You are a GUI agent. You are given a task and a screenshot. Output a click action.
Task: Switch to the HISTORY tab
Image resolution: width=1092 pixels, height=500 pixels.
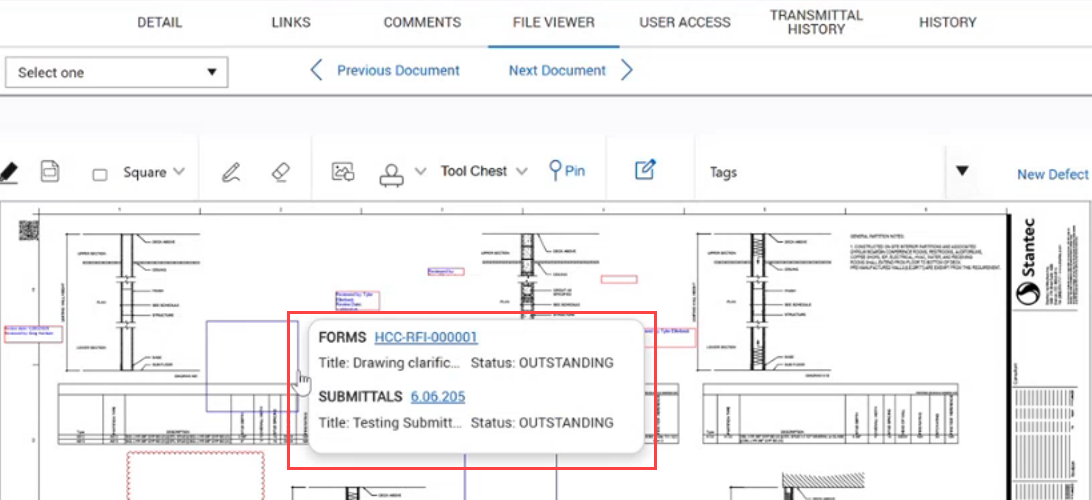[x=948, y=22]
